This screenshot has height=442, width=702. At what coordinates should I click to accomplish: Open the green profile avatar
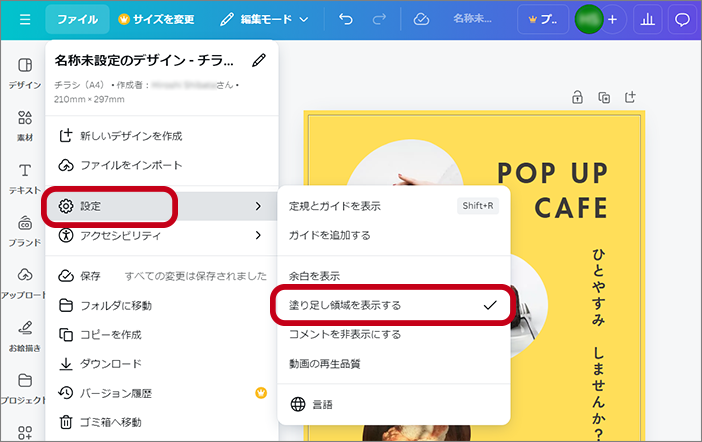pos(589,19)
